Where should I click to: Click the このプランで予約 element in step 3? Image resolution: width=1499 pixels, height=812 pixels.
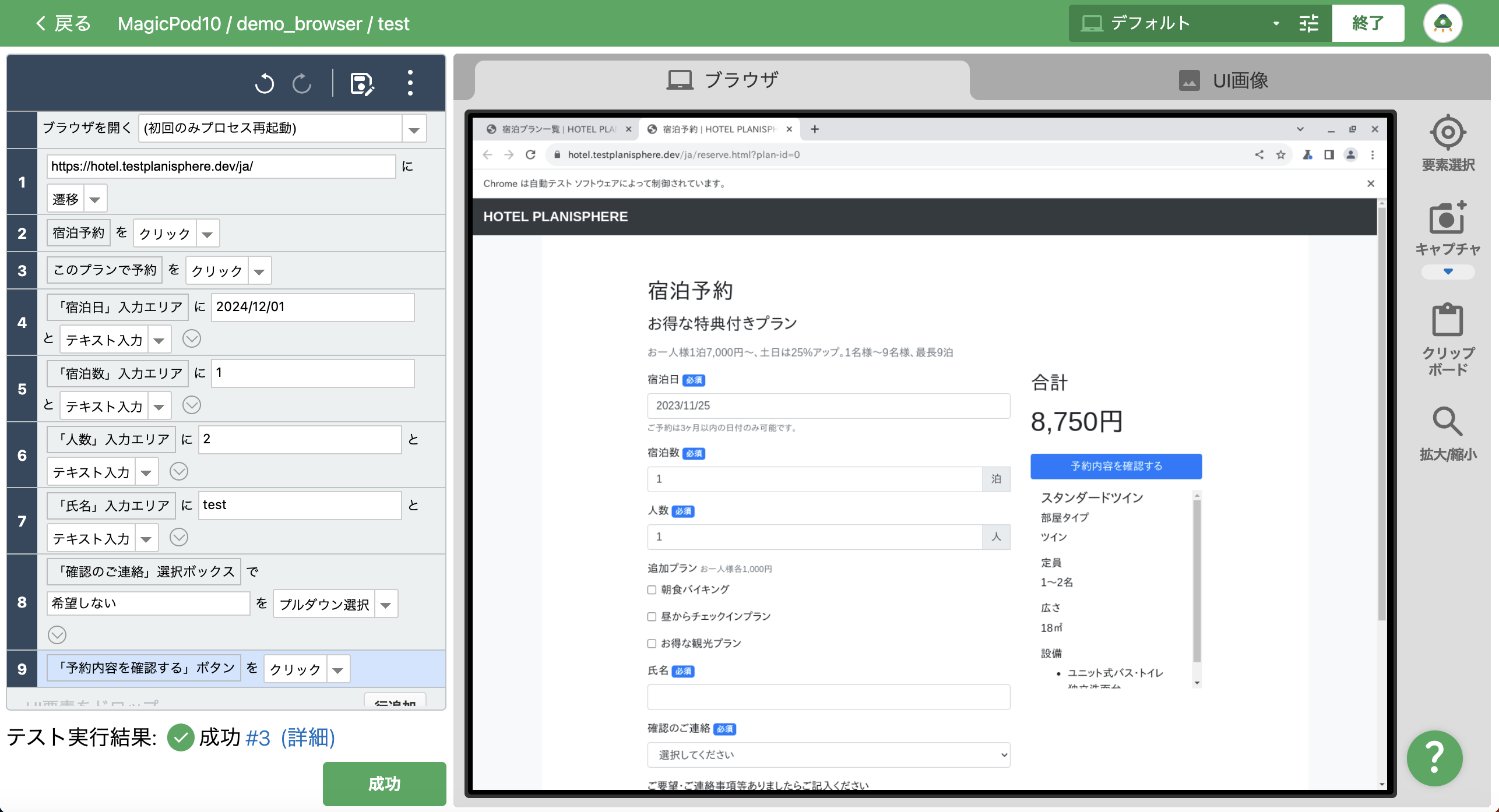(x=104, y=270)
